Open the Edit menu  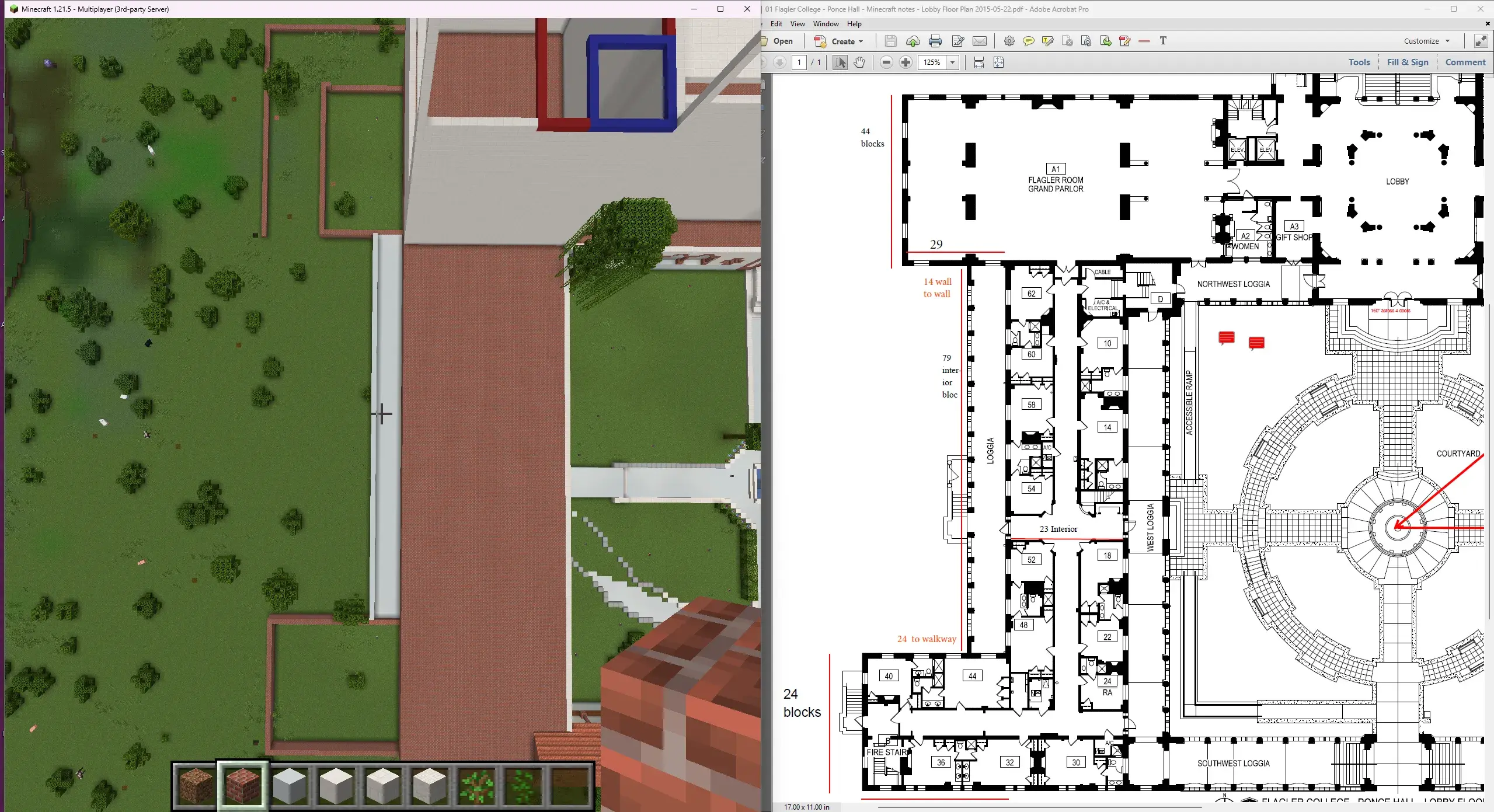776,23
